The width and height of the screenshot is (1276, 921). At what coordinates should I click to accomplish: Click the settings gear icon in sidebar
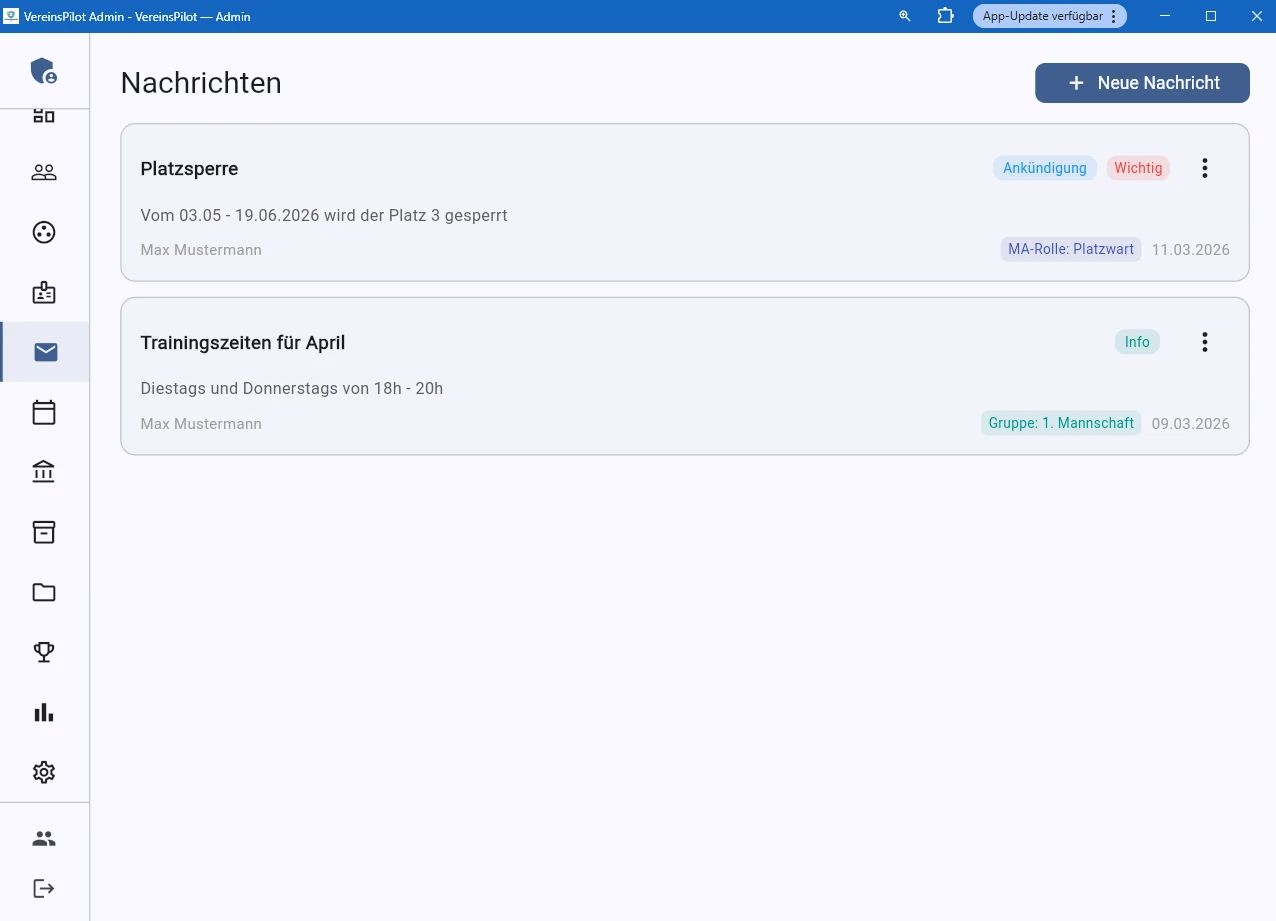44,772
